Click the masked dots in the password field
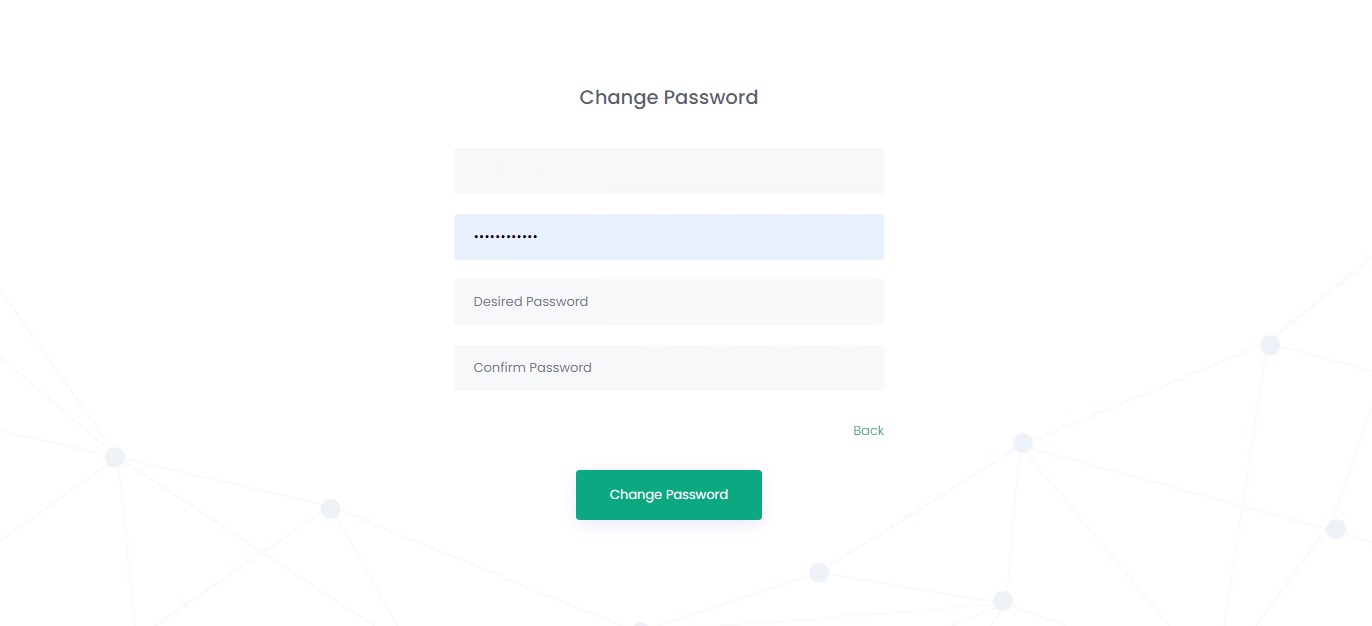Image resolution: width=1372 pixels, height=626 pixels. pyautogui.click(x=505, y=237)
